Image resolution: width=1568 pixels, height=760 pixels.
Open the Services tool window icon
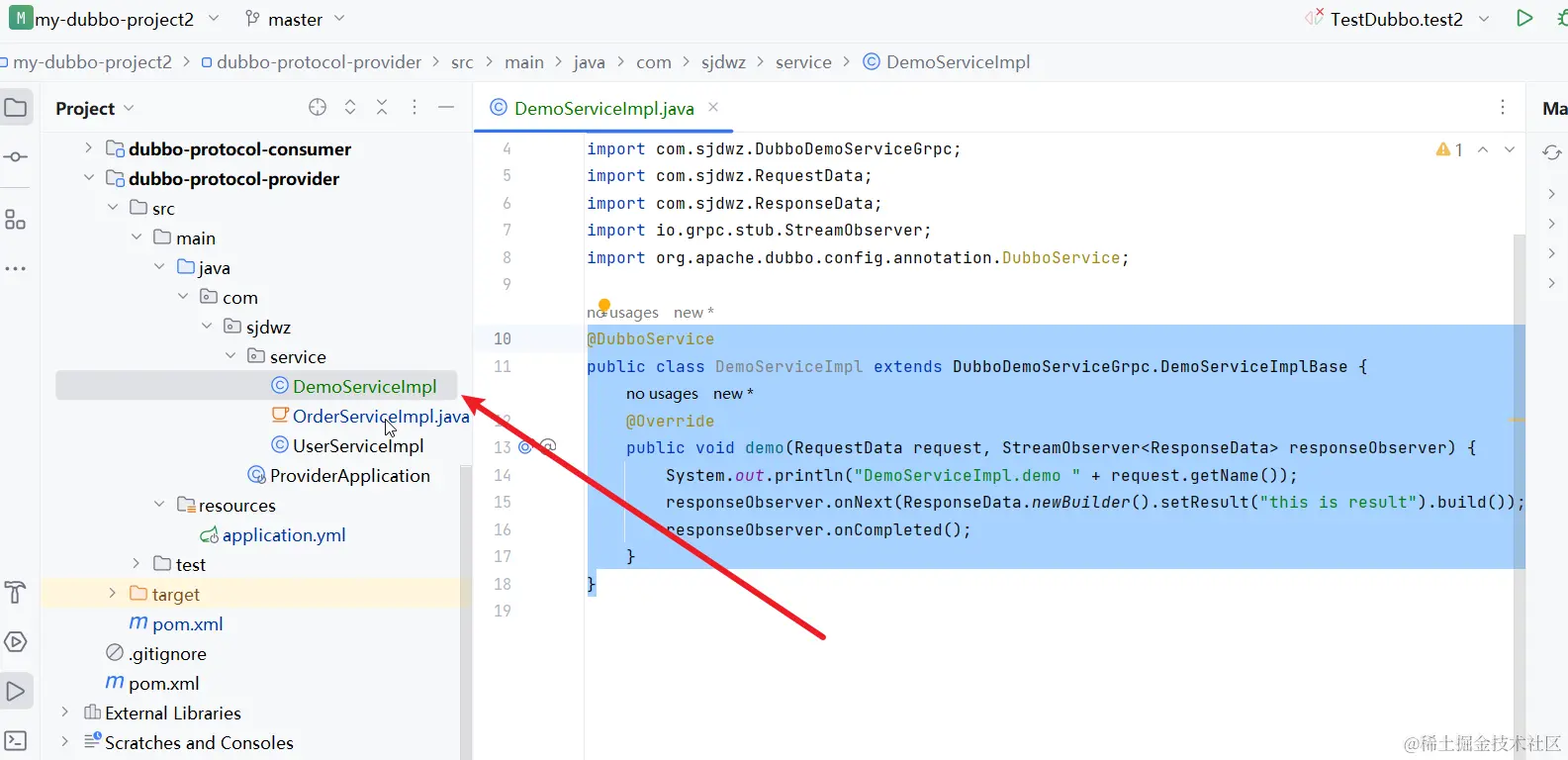(x=16, y=641)
